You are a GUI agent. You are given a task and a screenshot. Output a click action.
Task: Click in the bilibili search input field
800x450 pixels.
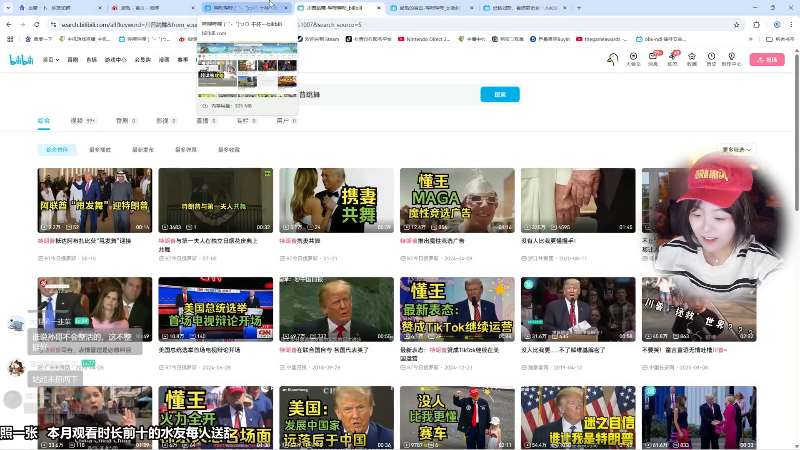tap(388, 94)
